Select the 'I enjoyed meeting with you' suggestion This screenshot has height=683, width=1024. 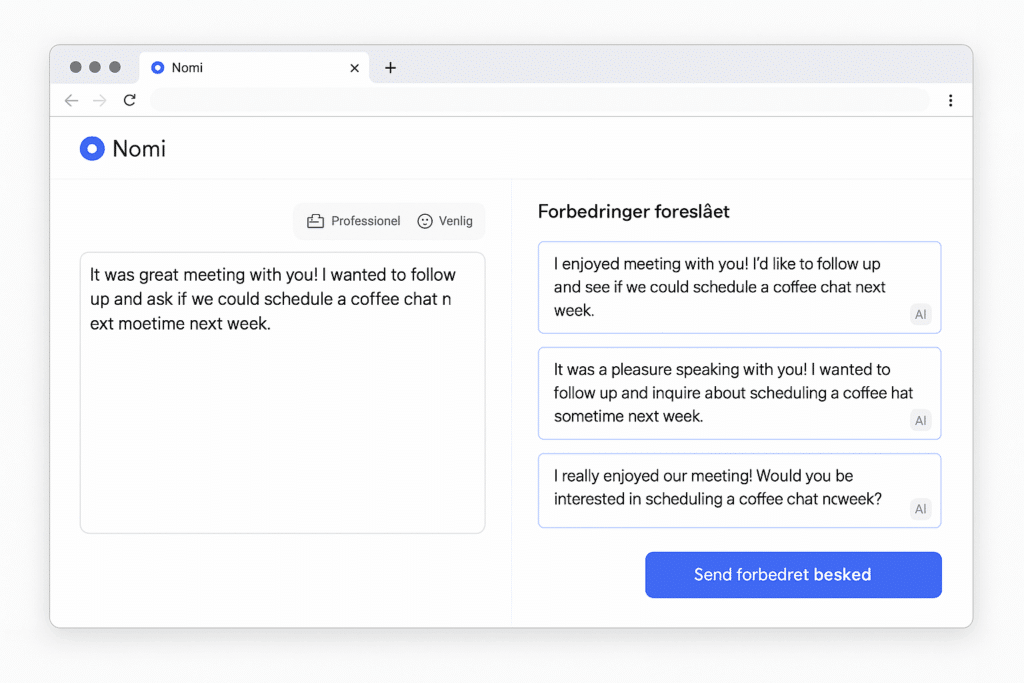click(x=720, y=287)
